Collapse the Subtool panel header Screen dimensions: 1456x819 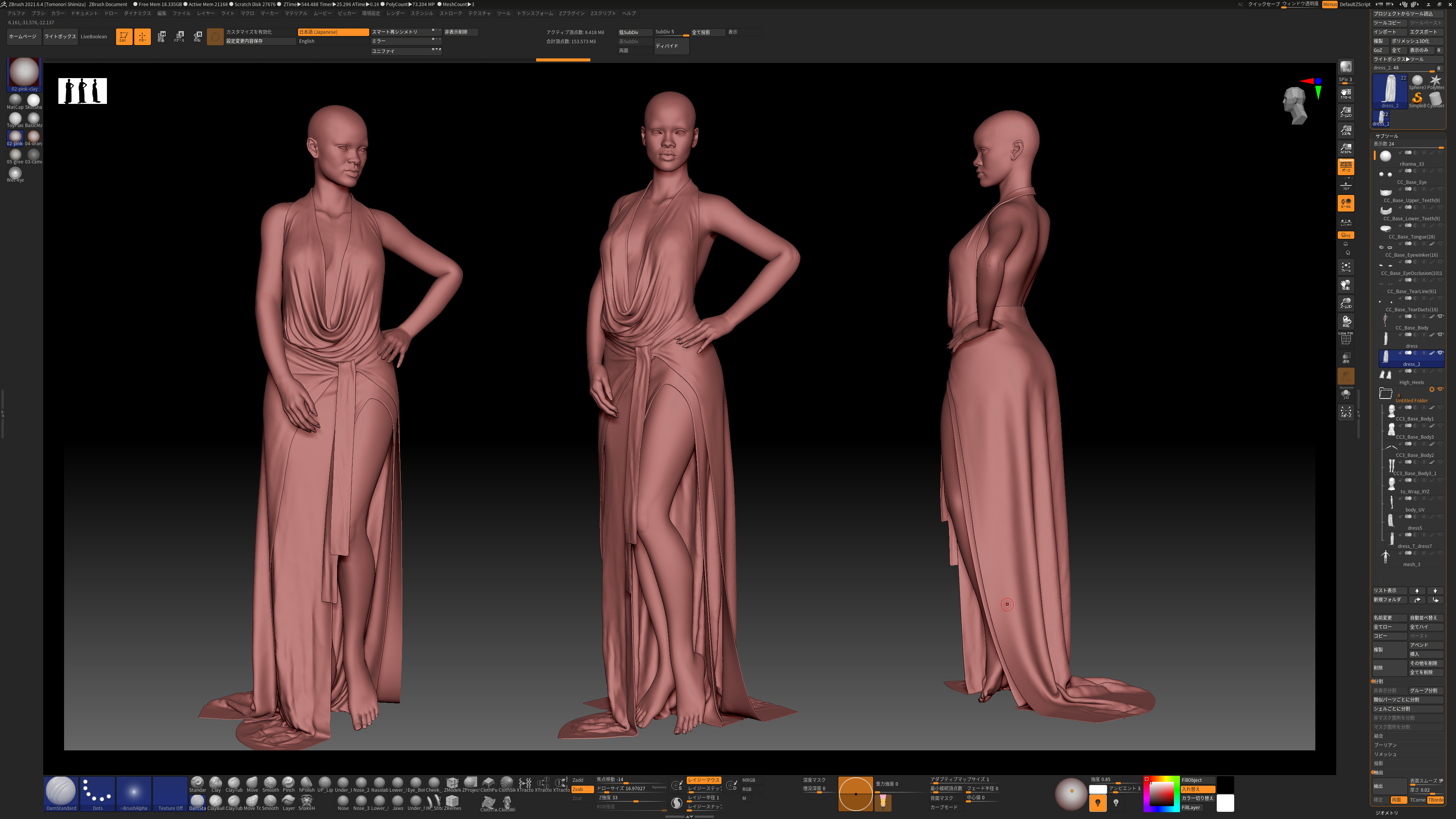(1387, 136)
